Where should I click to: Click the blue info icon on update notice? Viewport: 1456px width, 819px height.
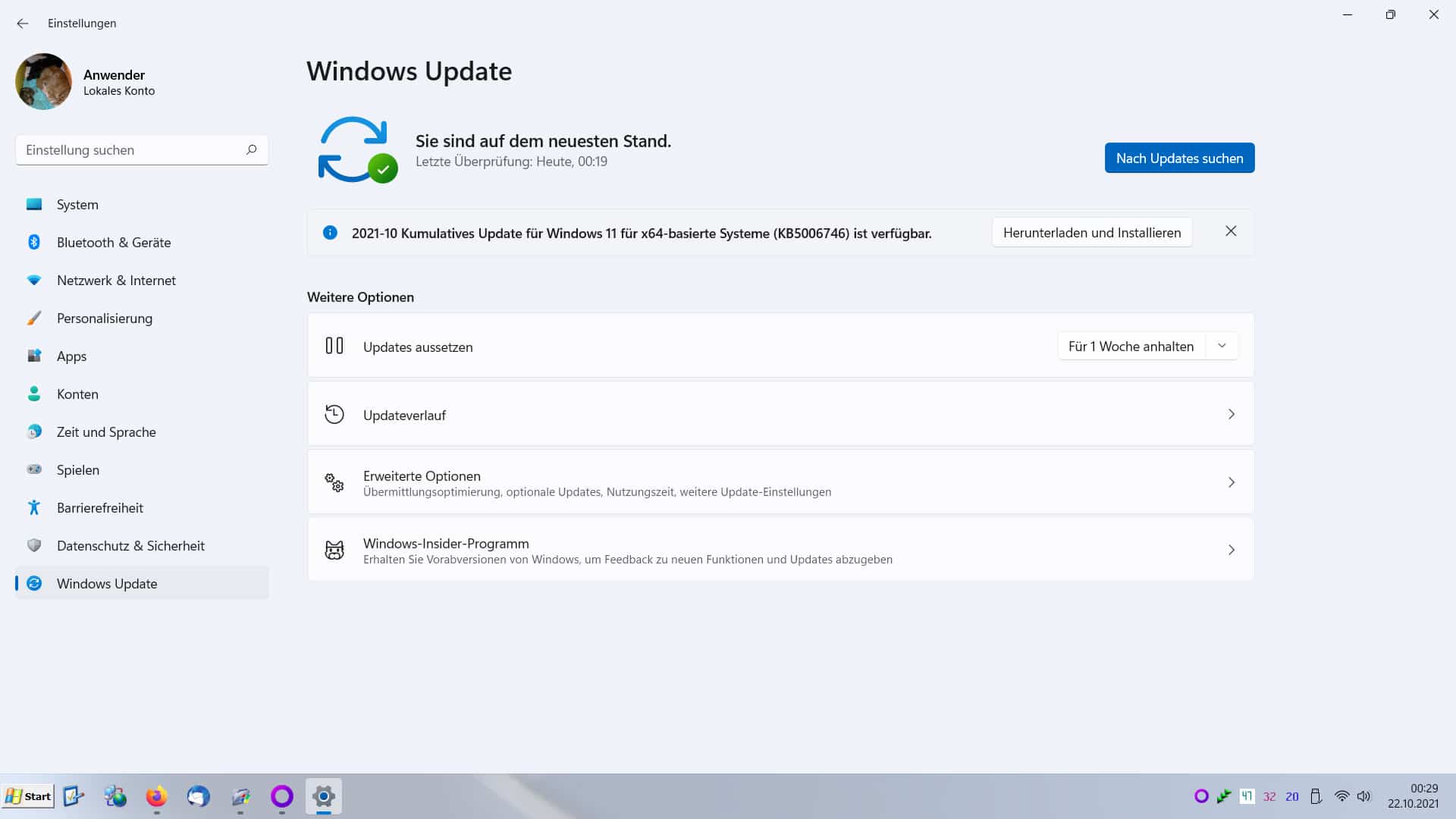coord(330,233)
